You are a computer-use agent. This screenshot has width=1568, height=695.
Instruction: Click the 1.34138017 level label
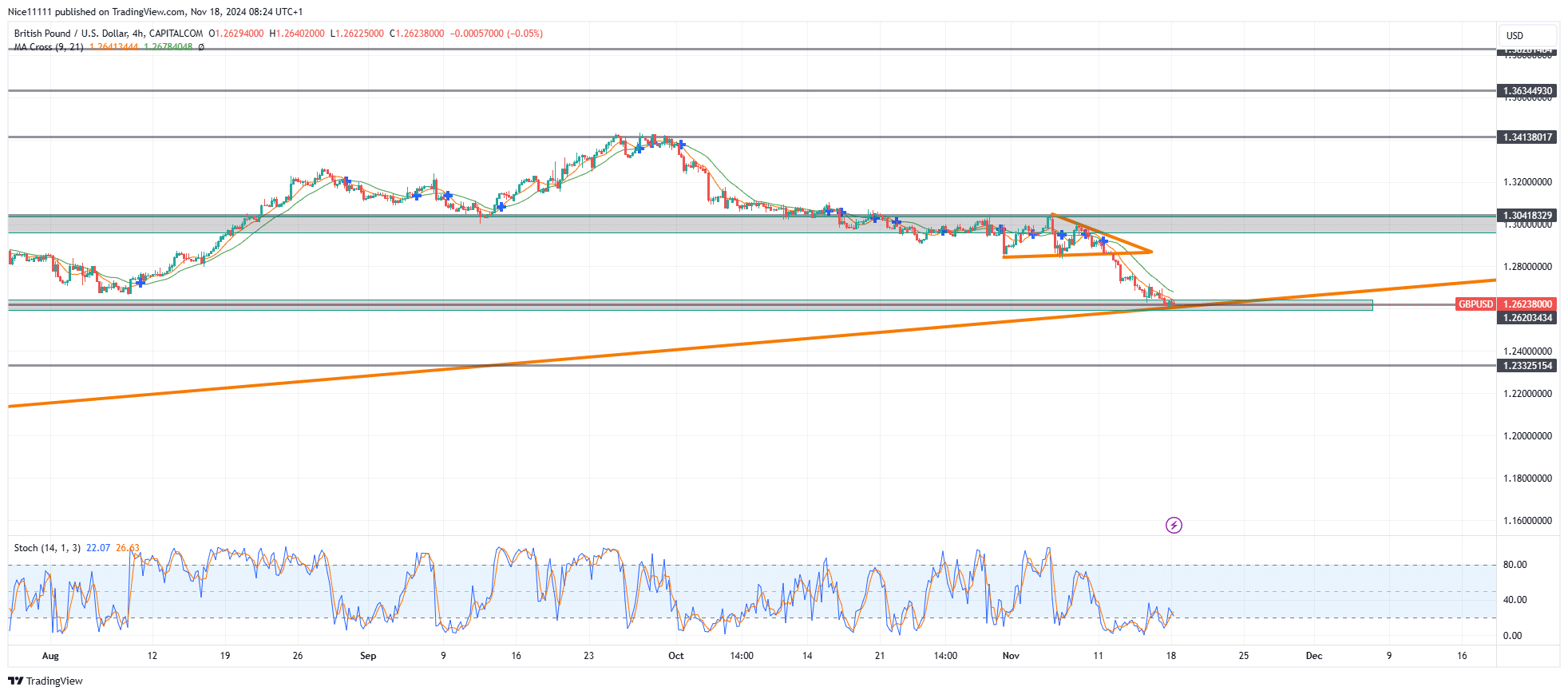1527,137
